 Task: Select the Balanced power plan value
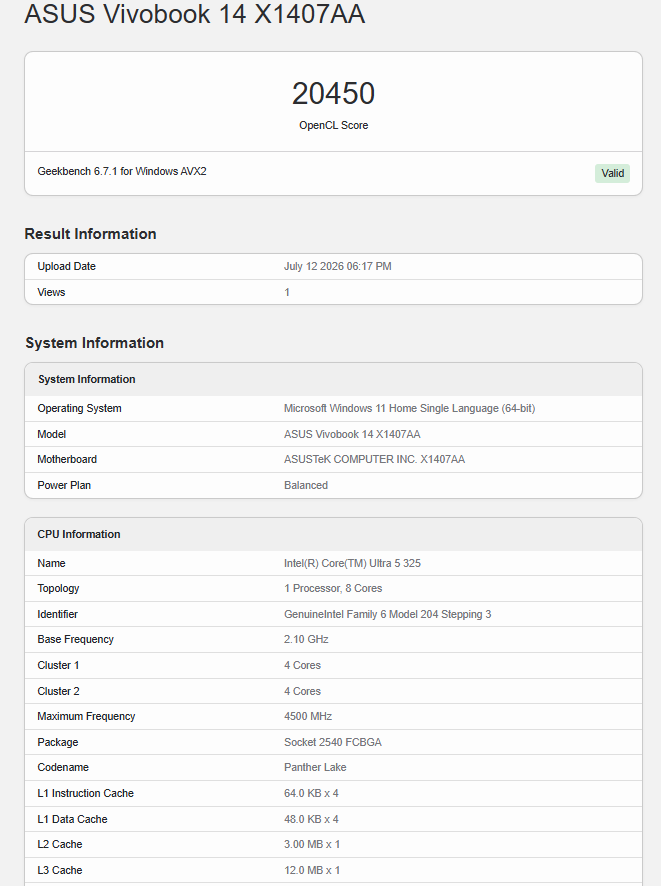point(306,485)
